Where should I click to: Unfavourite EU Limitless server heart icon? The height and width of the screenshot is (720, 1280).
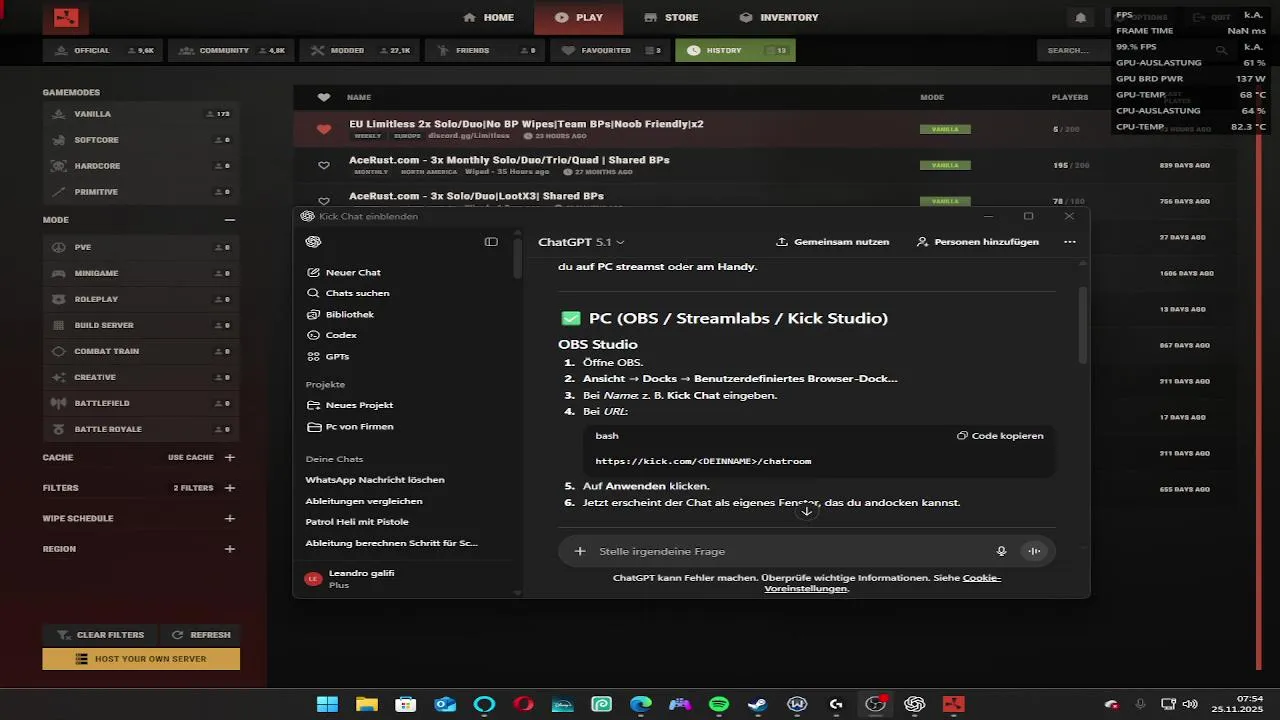click(323, 129)
